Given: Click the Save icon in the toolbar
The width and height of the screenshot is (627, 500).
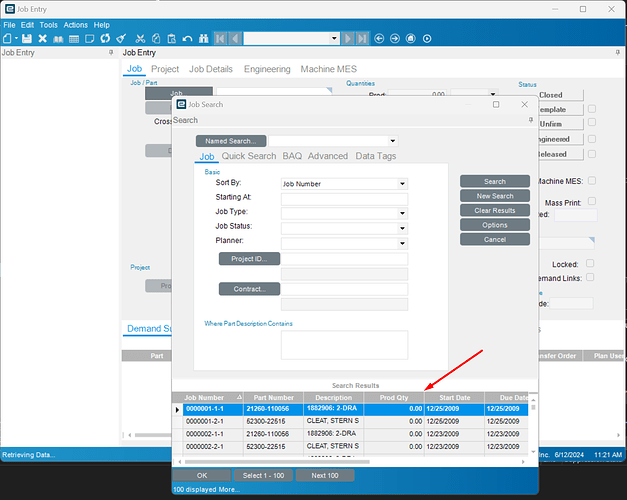Looking at the screenshot, I should pyautogui.click(x=28, y=38).
